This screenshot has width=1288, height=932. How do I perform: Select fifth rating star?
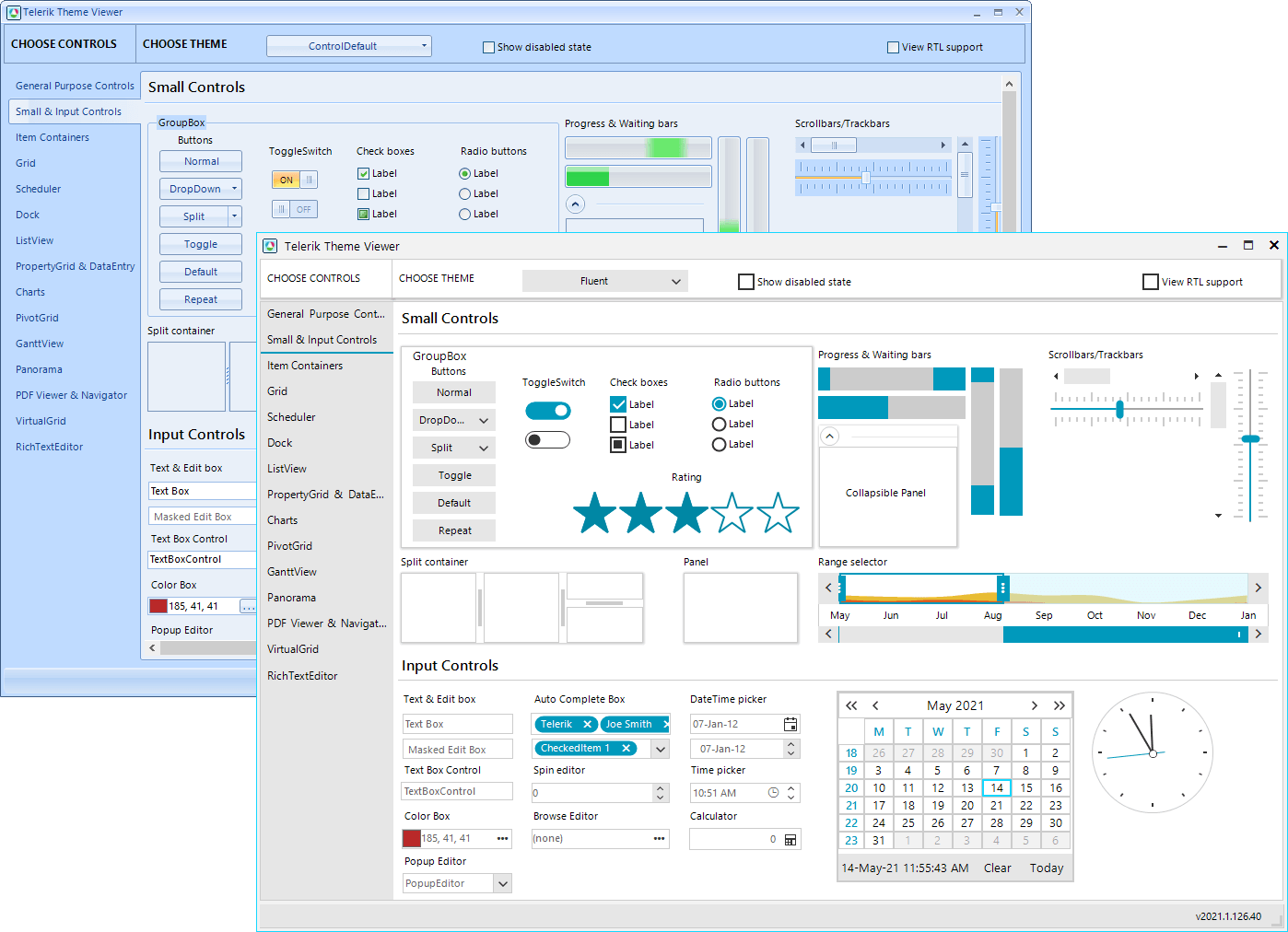pyautogui.click(x=779, y=513)
